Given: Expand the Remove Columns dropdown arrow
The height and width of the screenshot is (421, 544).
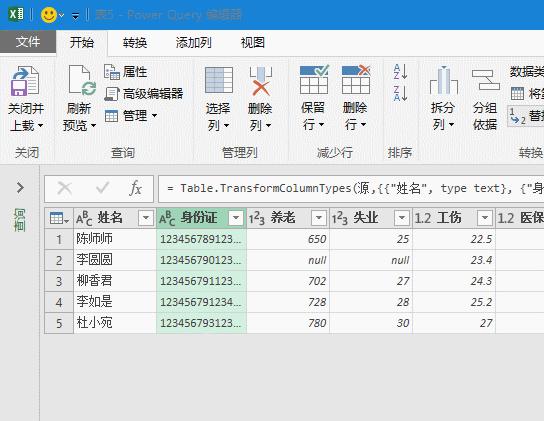Looking at the screenshot, I should pos(269,125).
